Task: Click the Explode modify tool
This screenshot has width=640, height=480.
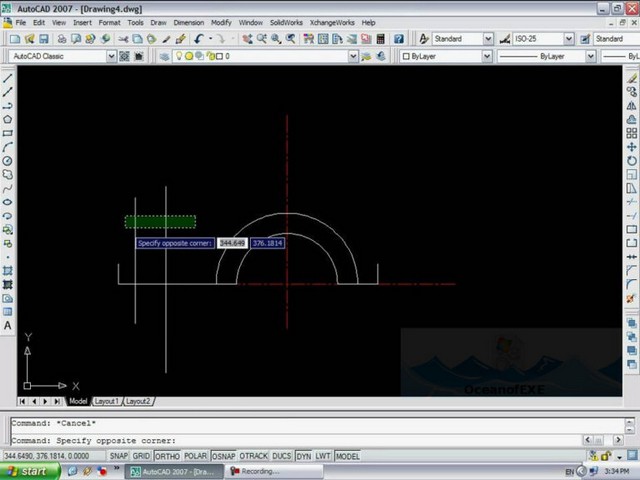Action: point(631,298)
